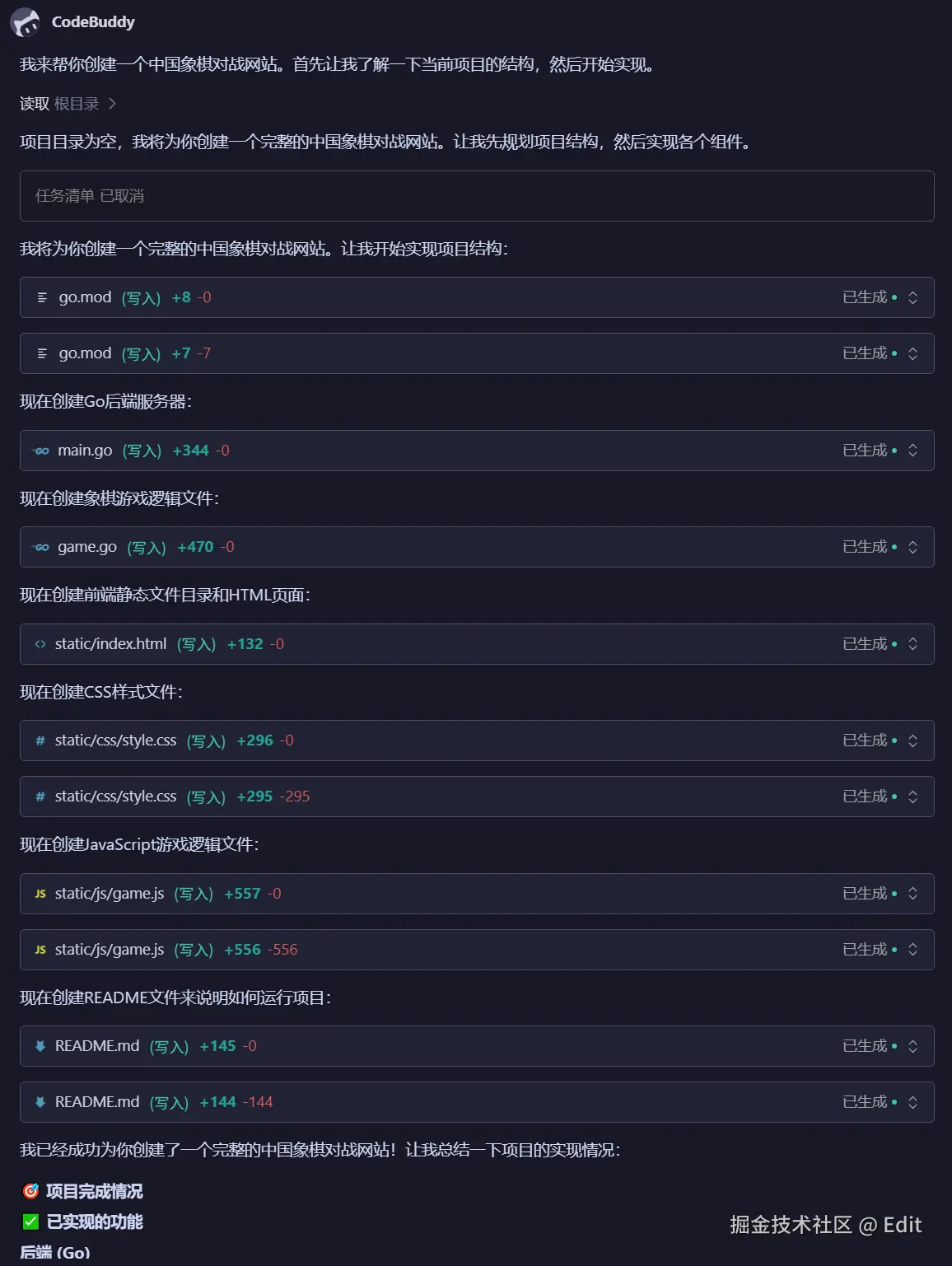Click the HTML file icon beside static/index.html
This screenshot has width=952, height=1266.
click(x=40, y=644)
